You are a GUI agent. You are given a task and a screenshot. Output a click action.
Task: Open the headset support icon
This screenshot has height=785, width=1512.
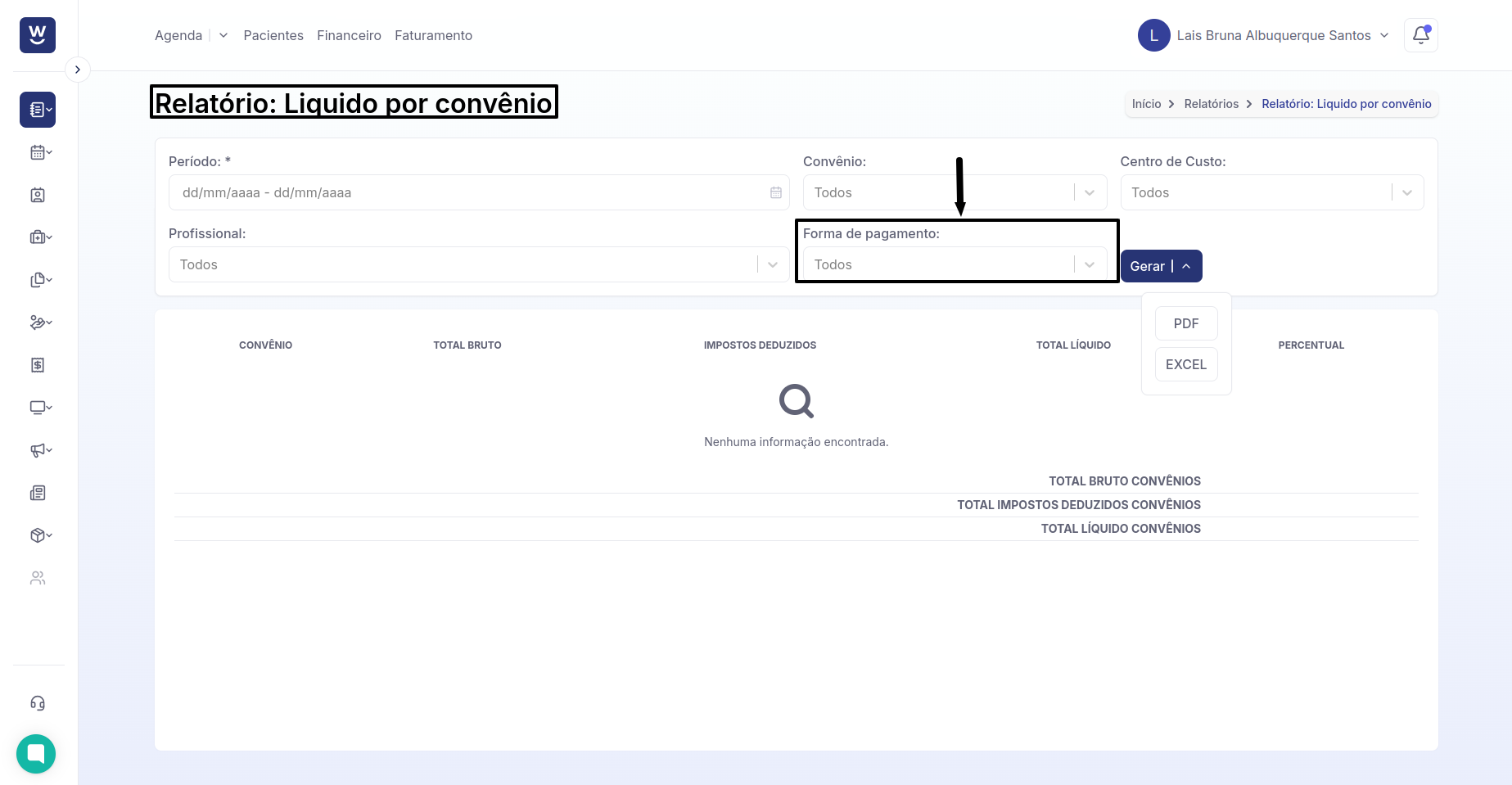coord(38,703)
